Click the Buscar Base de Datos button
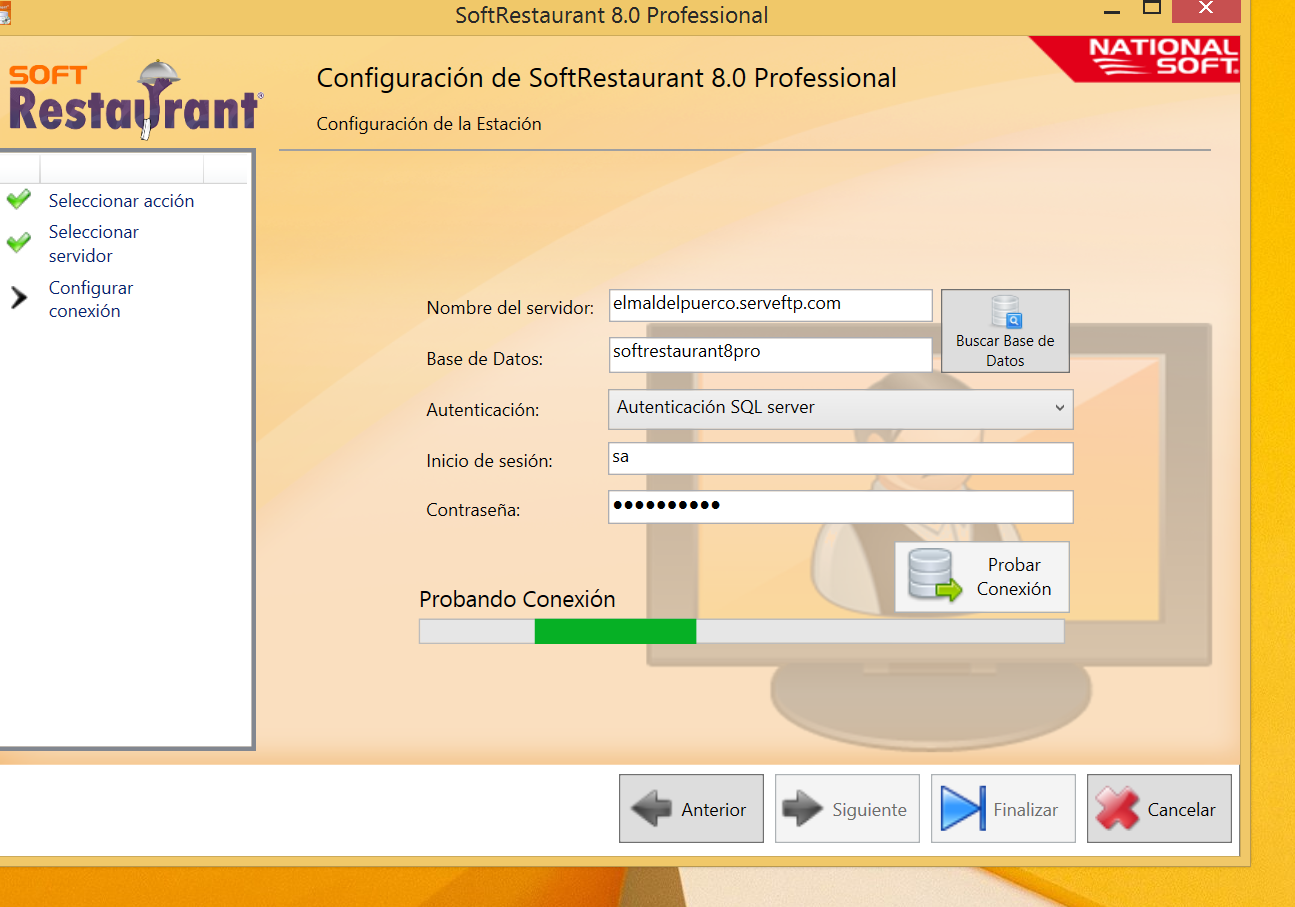This screenshot has width=1295, height=907. [x=1005, y=331]
